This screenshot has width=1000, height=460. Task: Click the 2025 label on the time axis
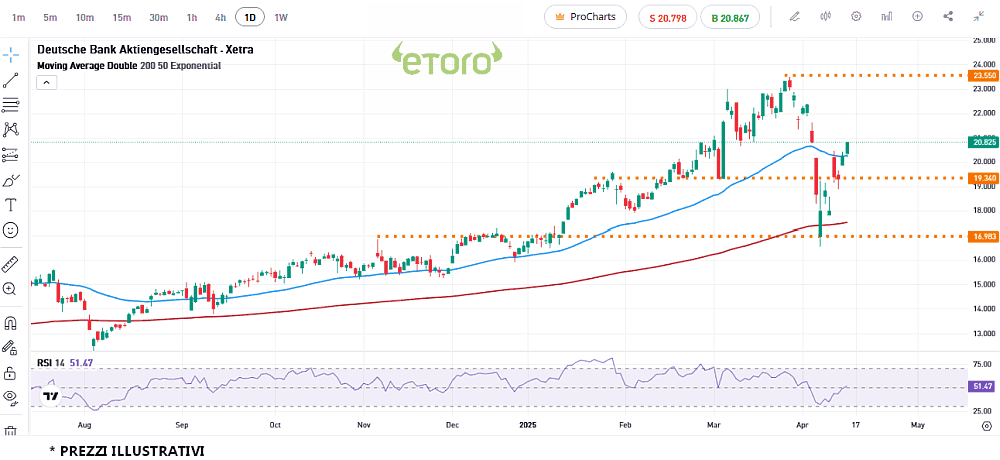click(529, 424)
